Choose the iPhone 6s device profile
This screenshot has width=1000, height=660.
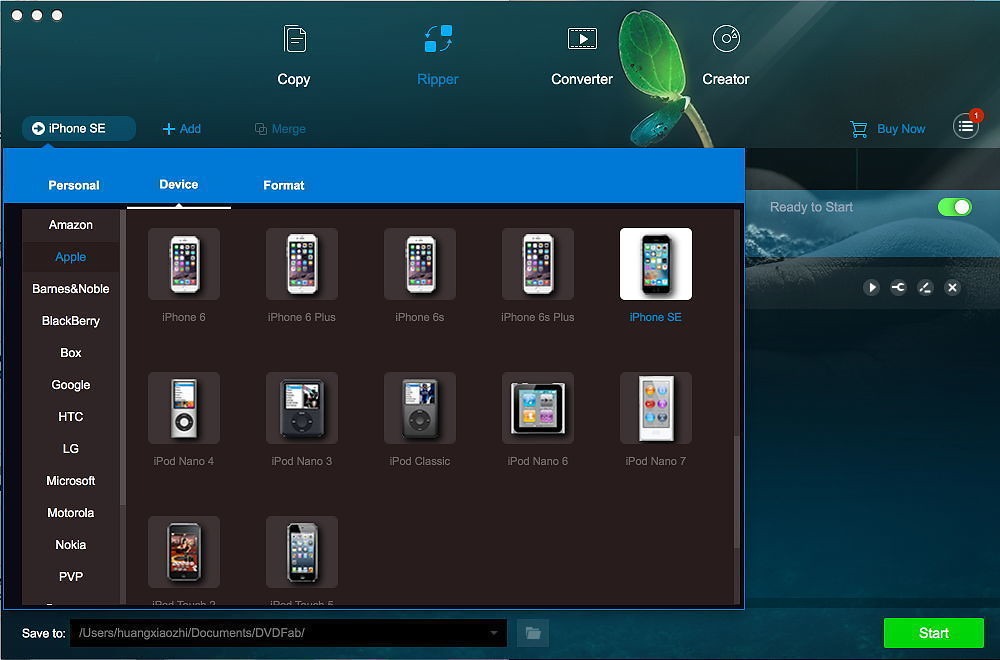pos(420,264)
